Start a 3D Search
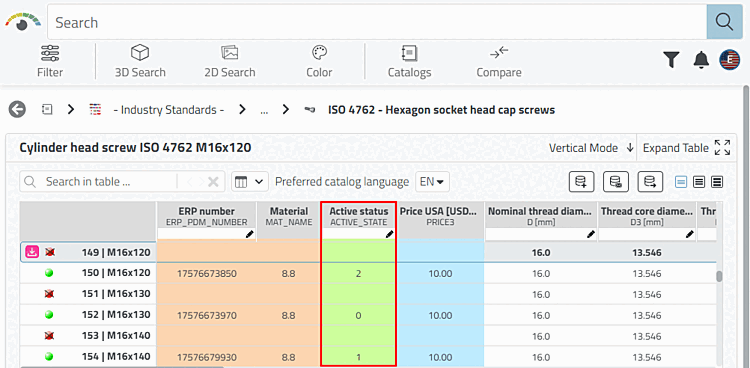750x368 pixels. 140,61
